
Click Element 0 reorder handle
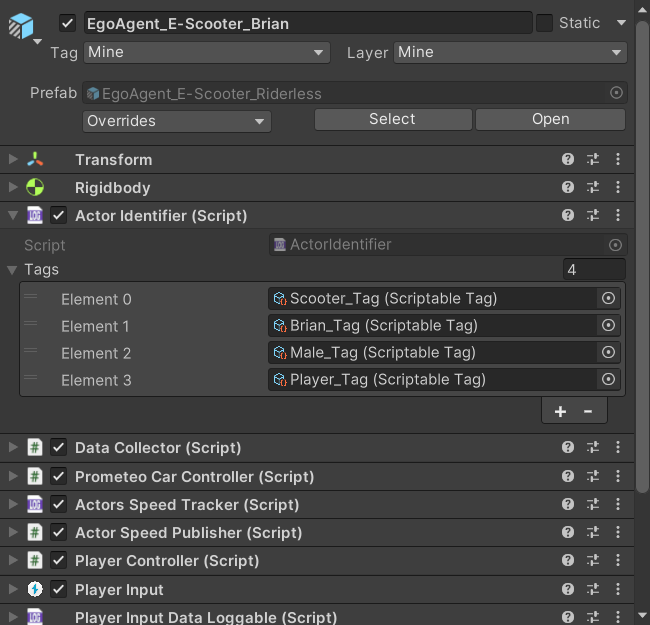click(31, 296)
